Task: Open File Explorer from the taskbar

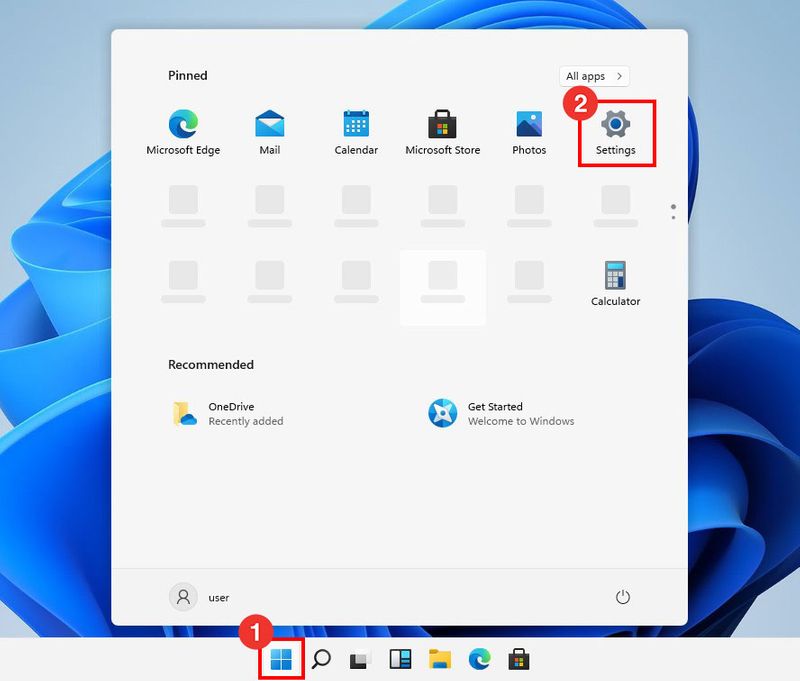Action: tap(440, 660)
